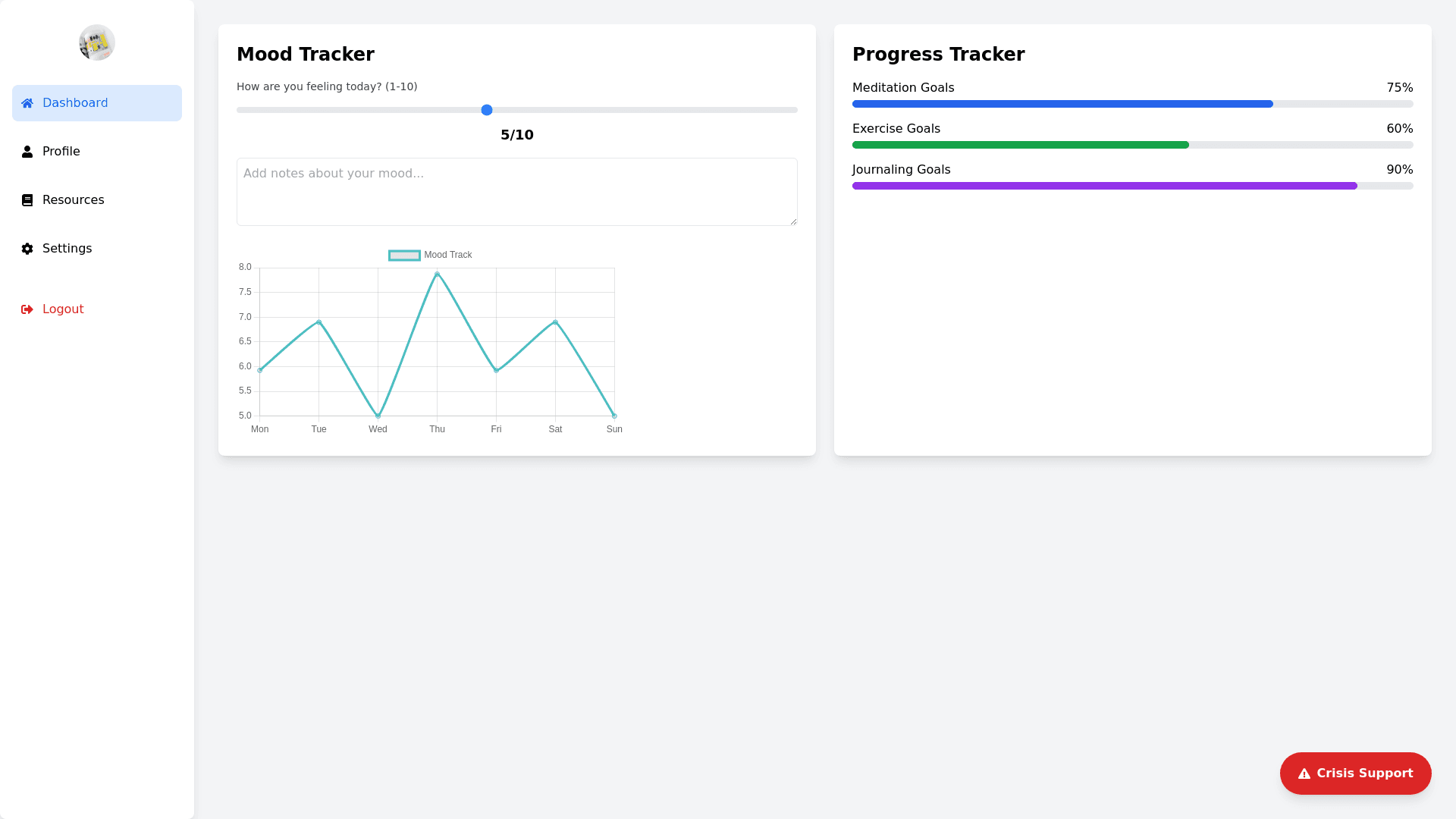
Task: Click the Crisis Support warning triangle icon
Action: click(x=1304, y=773)
